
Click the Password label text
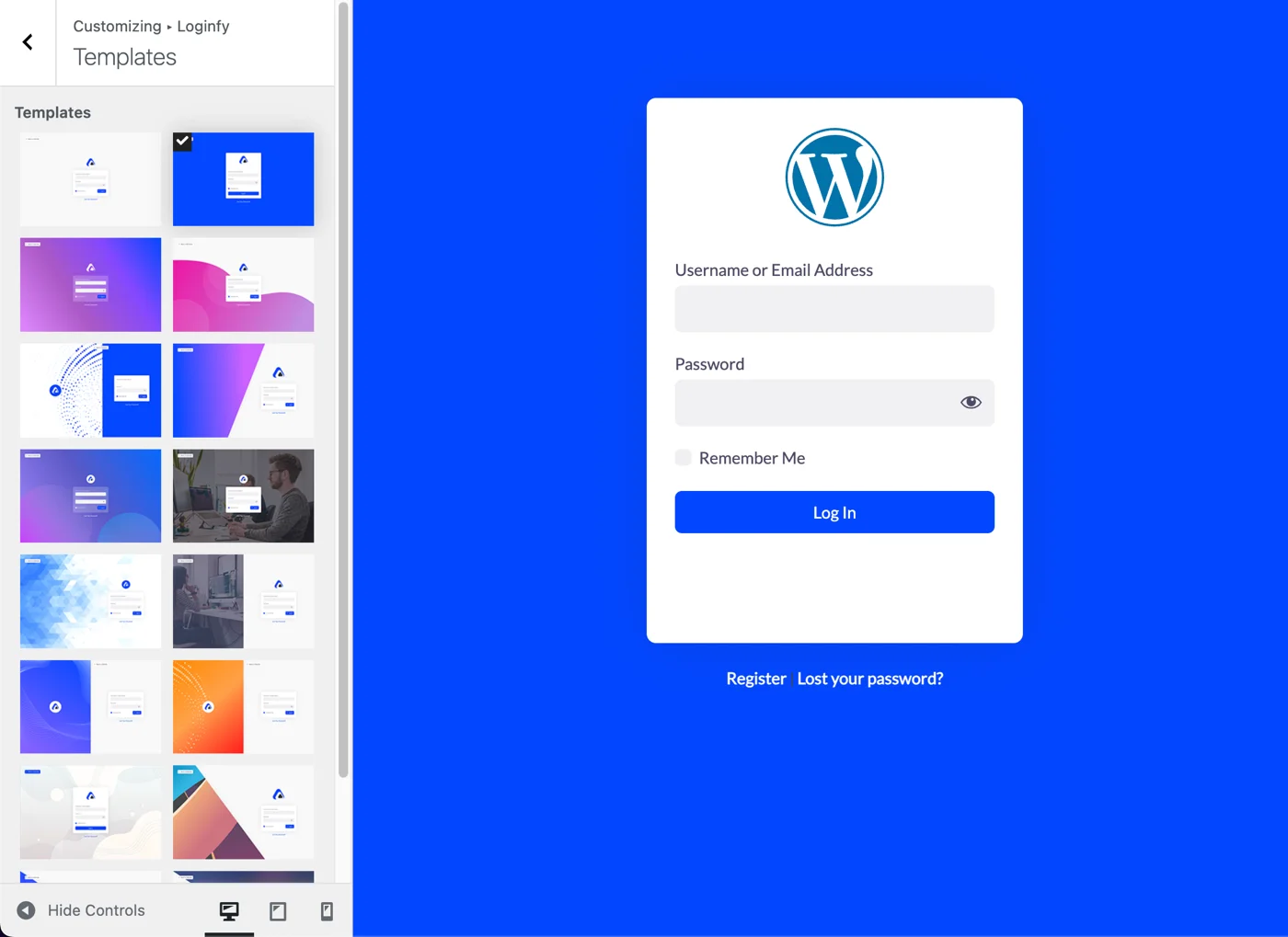709,364
